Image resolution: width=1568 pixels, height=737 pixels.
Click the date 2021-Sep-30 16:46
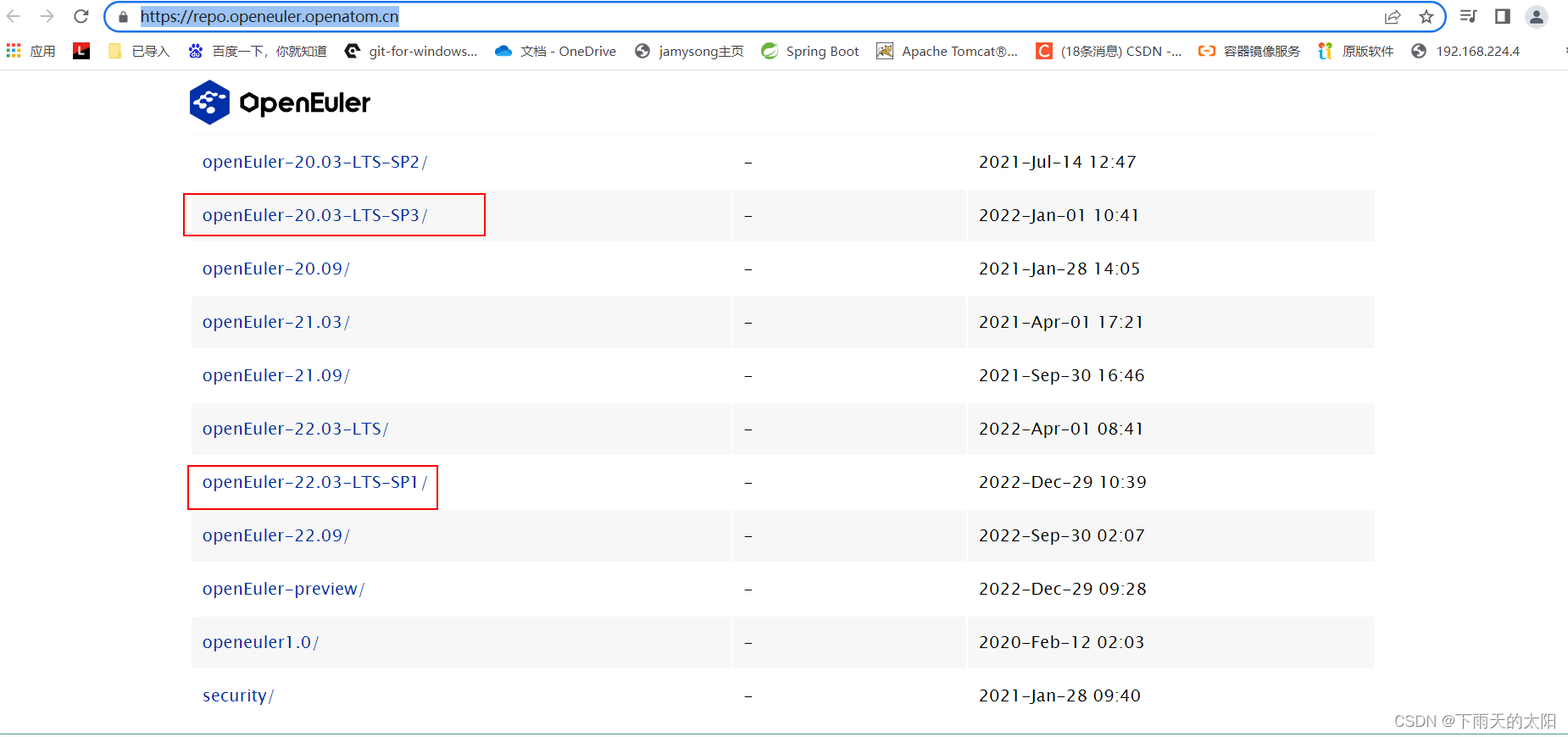pos(1061,375)
